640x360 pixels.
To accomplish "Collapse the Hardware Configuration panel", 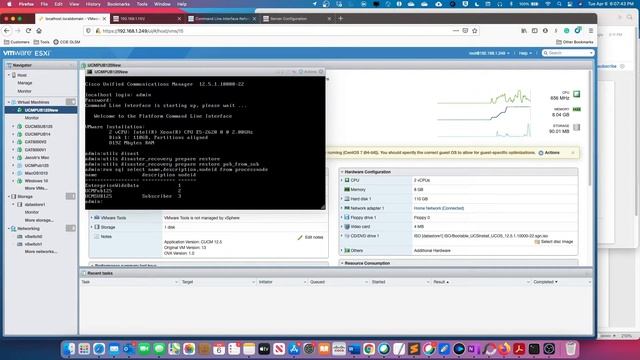I will 342,172.
